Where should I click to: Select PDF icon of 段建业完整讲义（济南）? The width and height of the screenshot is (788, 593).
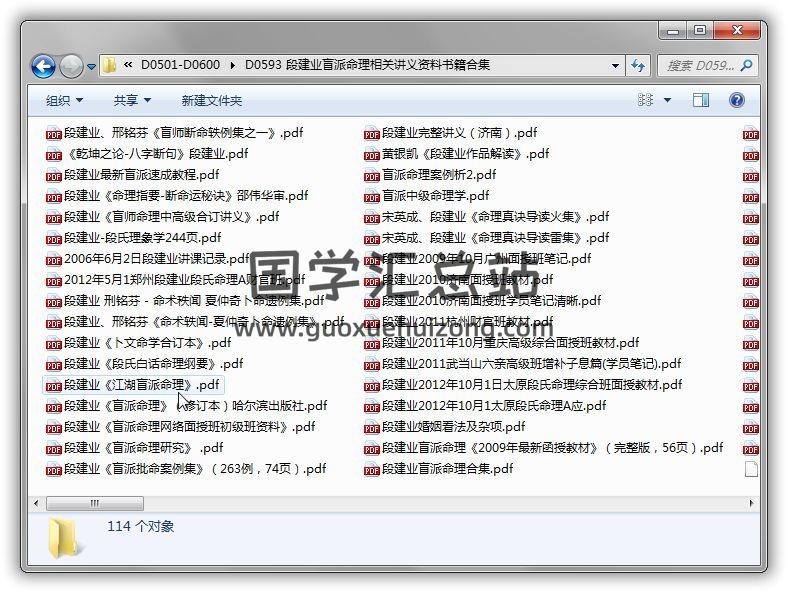point(371,134)
